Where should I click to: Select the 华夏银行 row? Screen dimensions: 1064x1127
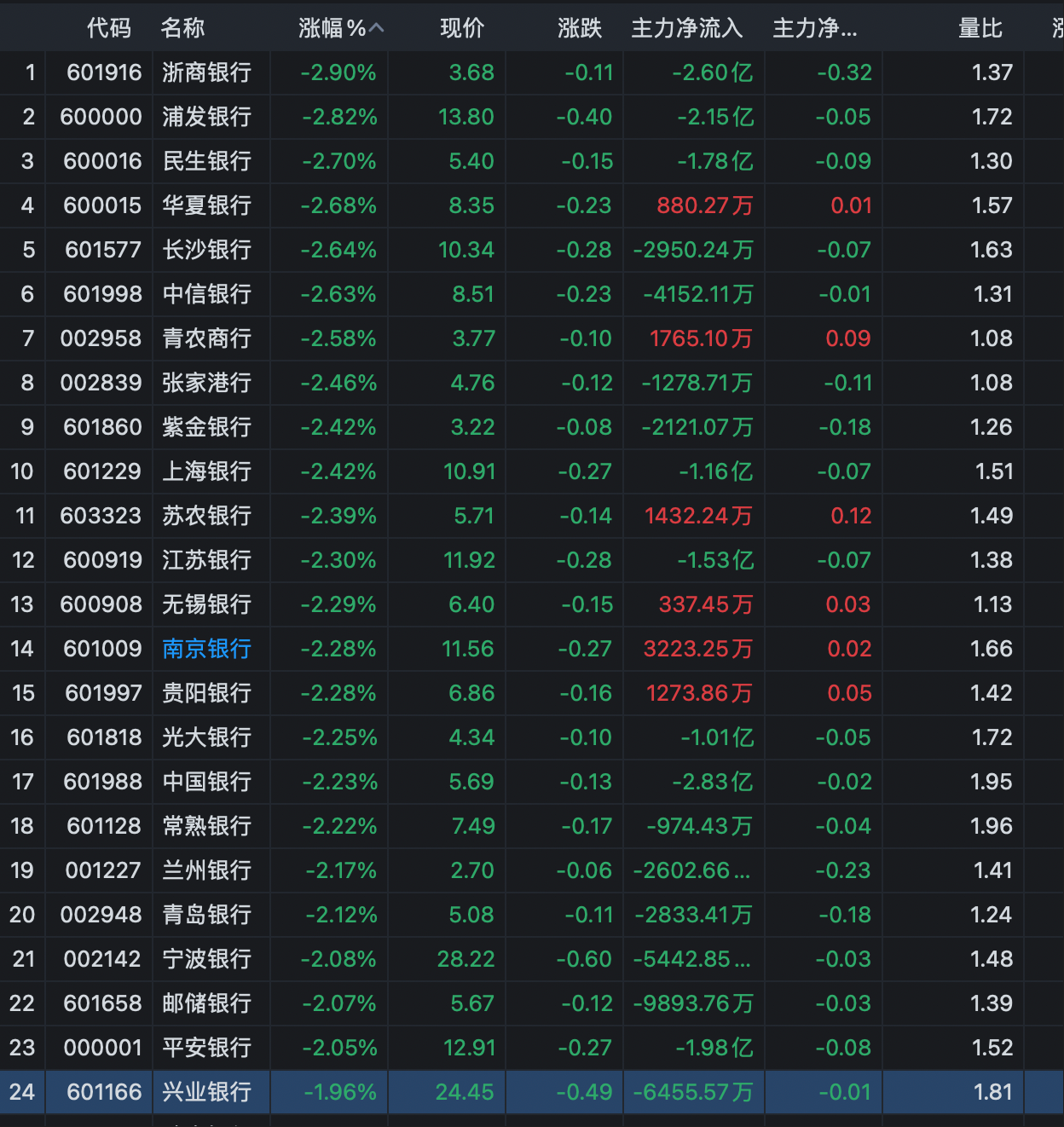[x=205, y=205]
